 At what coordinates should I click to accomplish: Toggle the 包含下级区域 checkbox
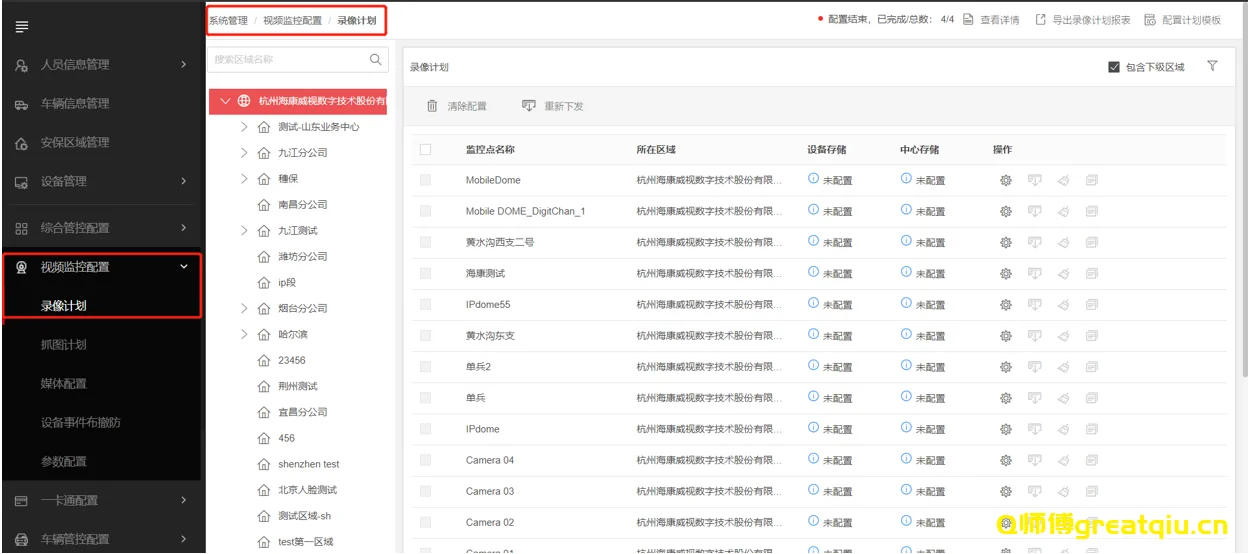point(1114,67)
